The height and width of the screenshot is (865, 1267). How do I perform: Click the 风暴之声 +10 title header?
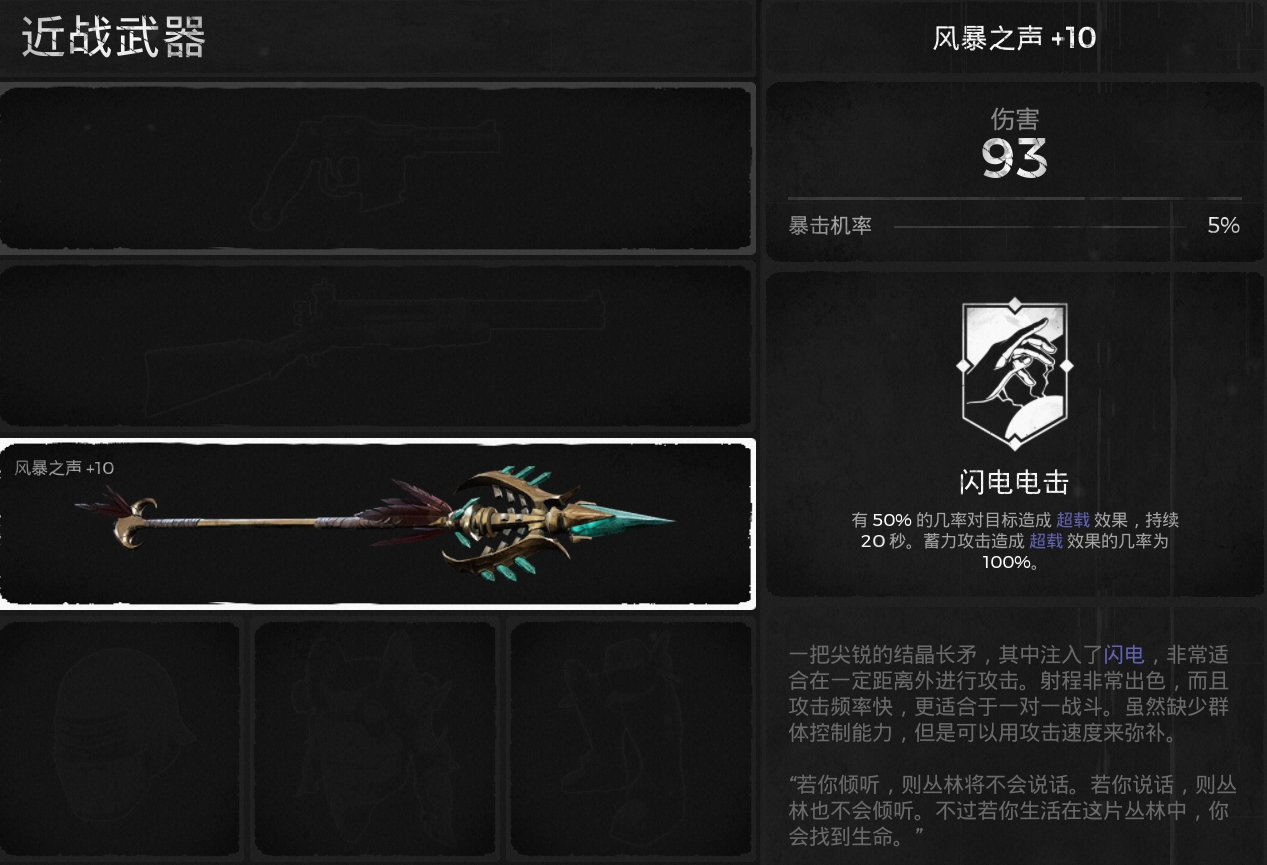click(1014, 38)
